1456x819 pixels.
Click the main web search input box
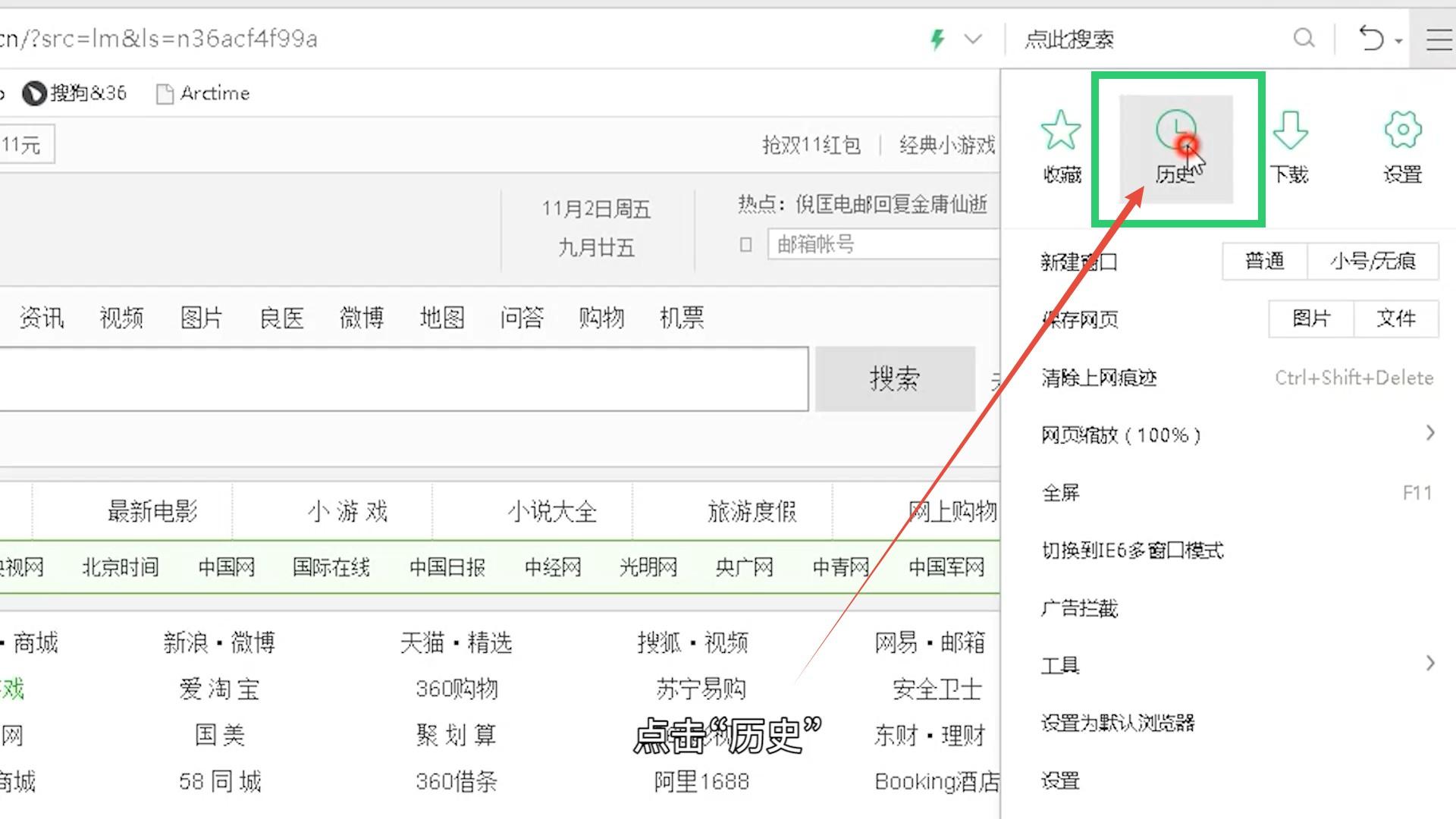pyautogui.click(x=403, y=379)
